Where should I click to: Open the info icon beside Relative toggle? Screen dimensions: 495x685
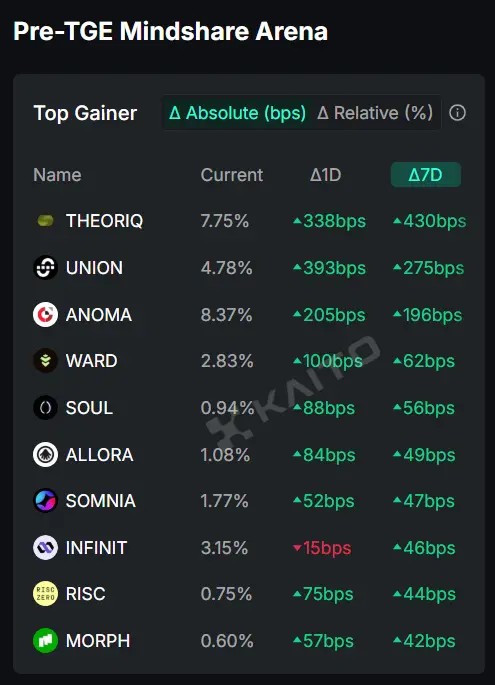coord(457,113)
